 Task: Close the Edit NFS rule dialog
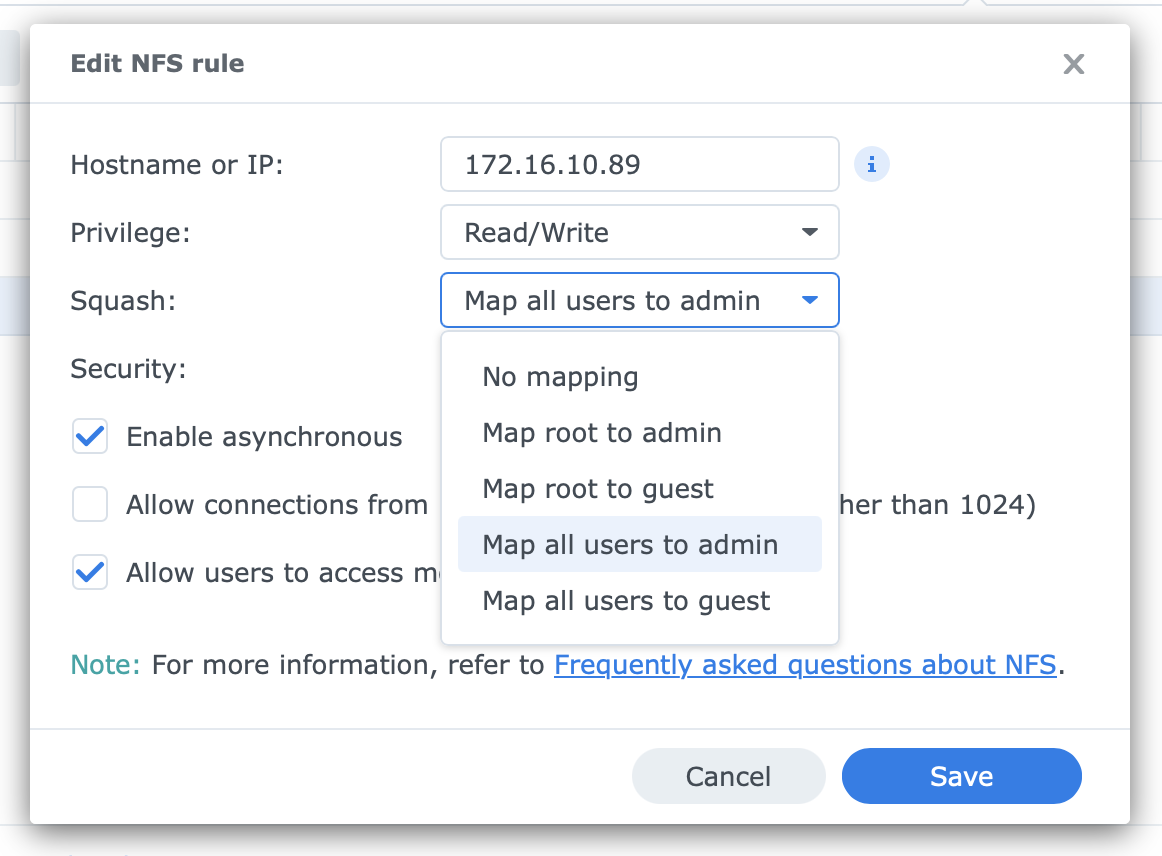click(x=1073, y=65)
